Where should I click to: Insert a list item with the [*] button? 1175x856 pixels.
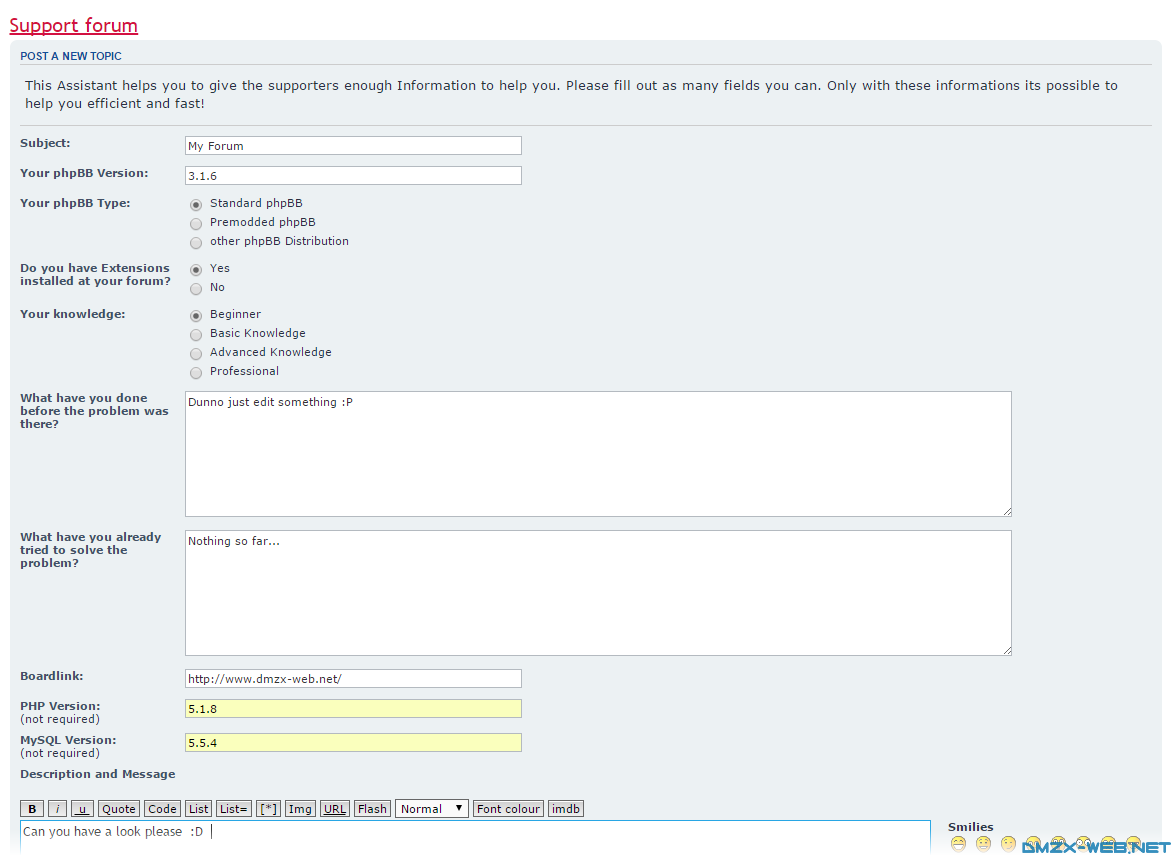click(x=267, y=808)
